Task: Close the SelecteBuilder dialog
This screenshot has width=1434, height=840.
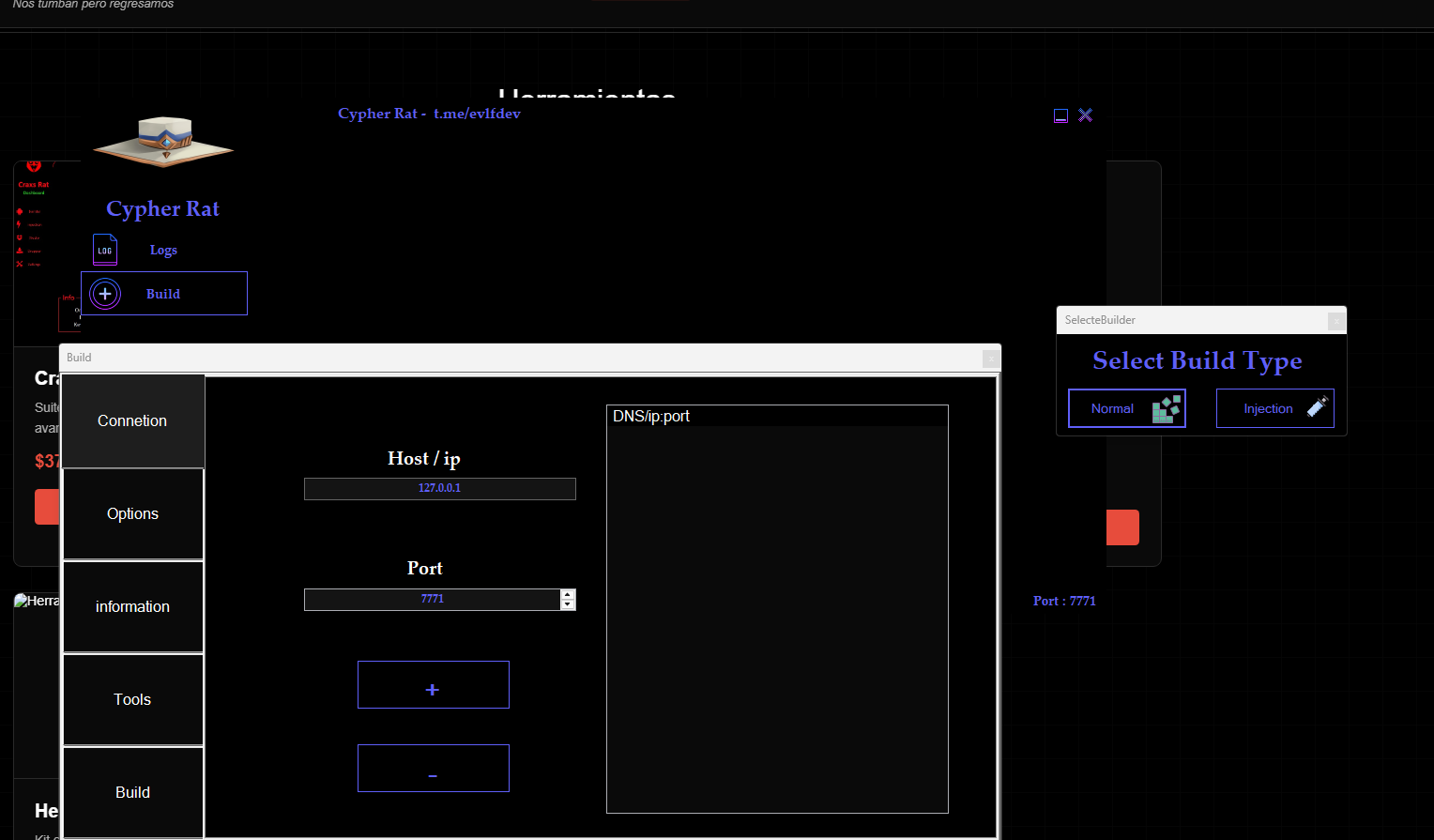Action: point(1335,321)
